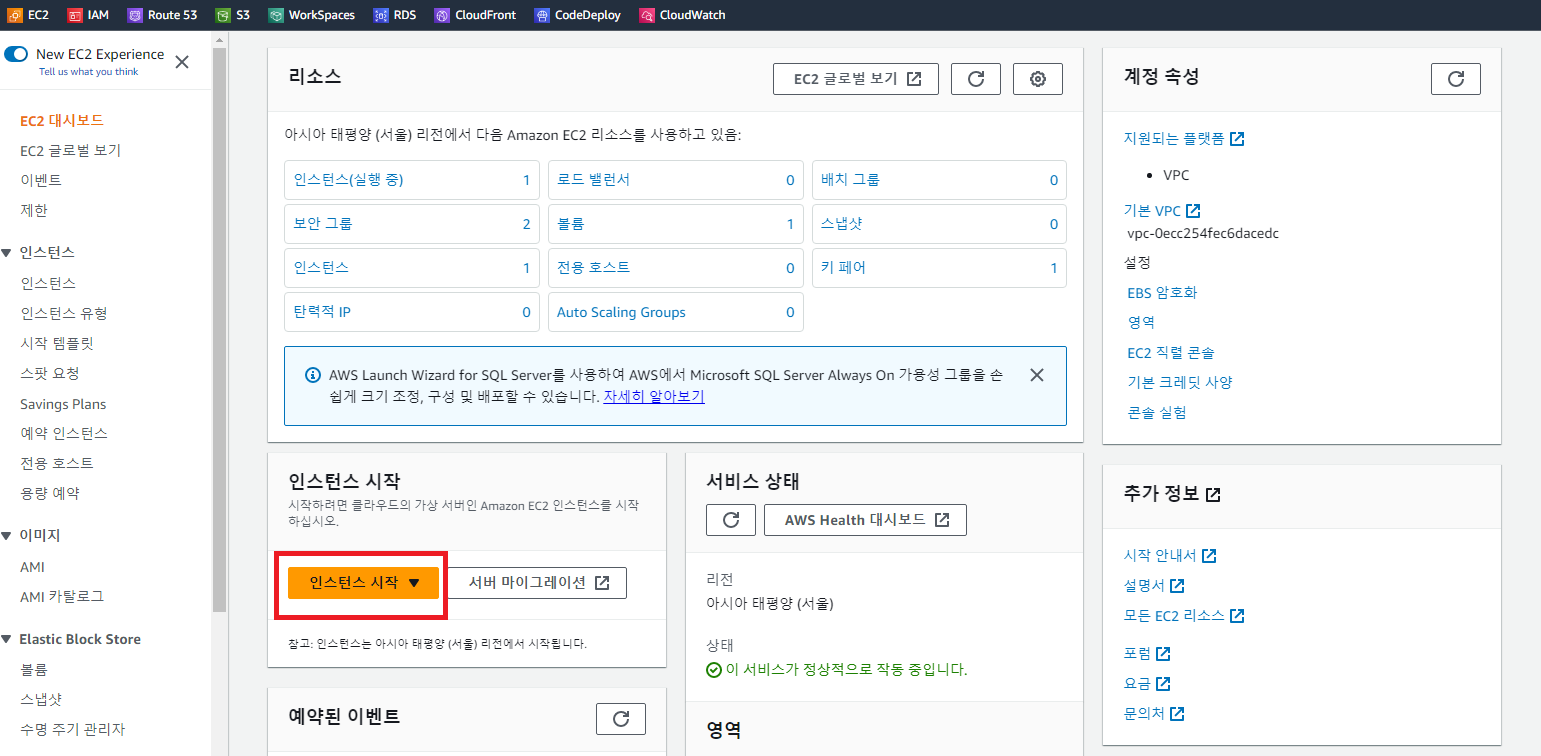Open the IAM service shortcut
The width and height of the screenshot is (1541, 756).
tap(88, 15)
